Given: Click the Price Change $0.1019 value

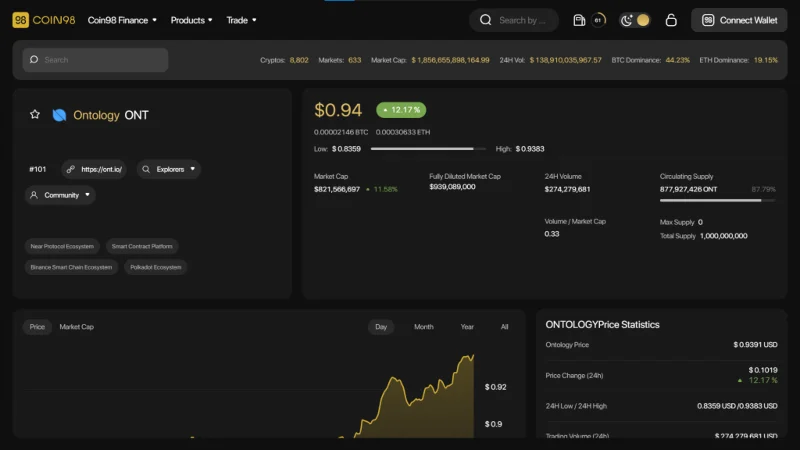Looking at the screenshot, I should (x=763, y=370).
